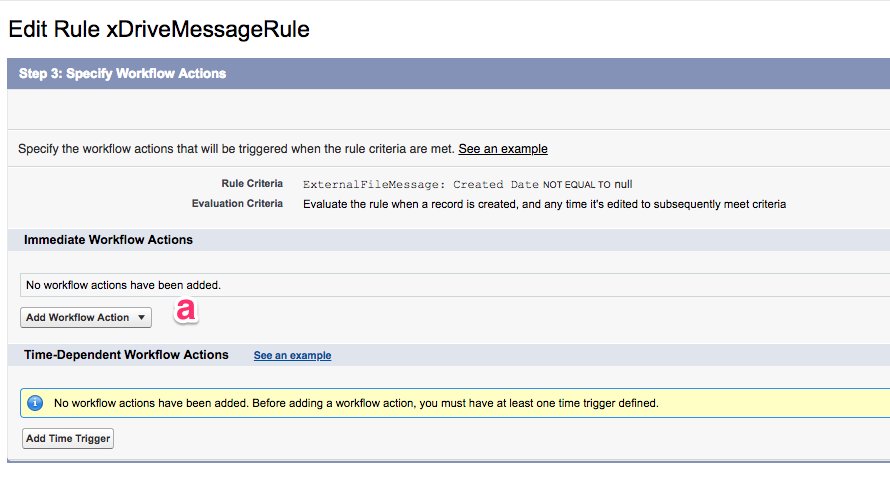Image resolution: width=890 pixels, height=500 pixels.
Task: Click the arrow on Add Workflow Action
Action: tap(142, 318)
